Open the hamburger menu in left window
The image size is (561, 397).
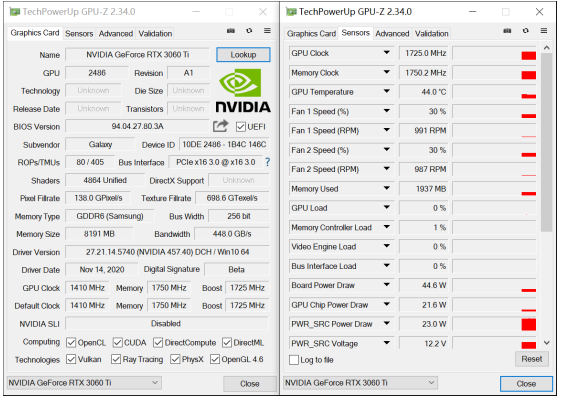[267, 31]
